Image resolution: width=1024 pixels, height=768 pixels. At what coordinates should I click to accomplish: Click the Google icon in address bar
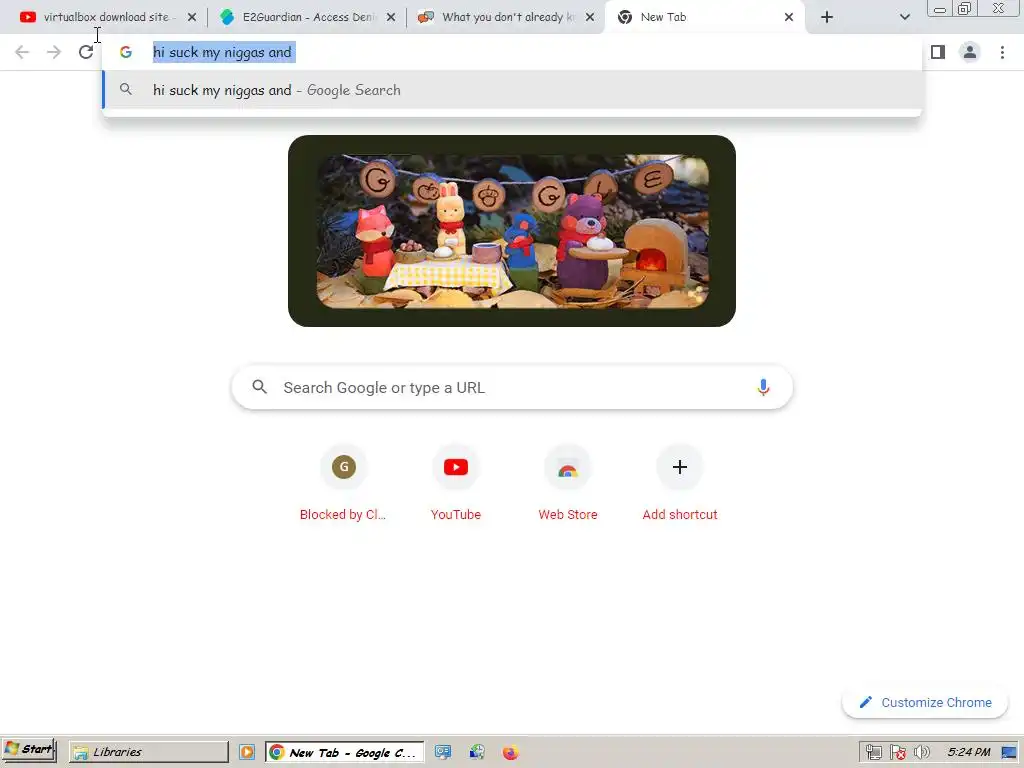click(x=125, y=52)
